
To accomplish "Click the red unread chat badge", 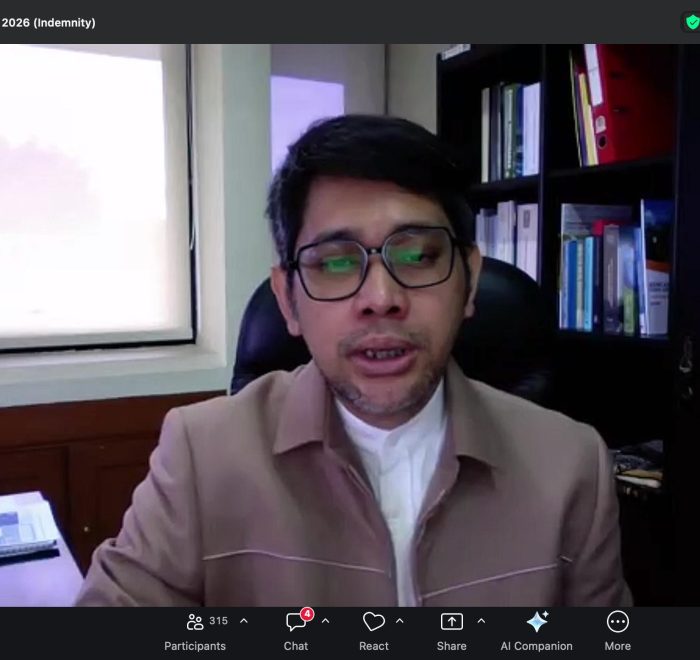I will click(x=307, y=614).
